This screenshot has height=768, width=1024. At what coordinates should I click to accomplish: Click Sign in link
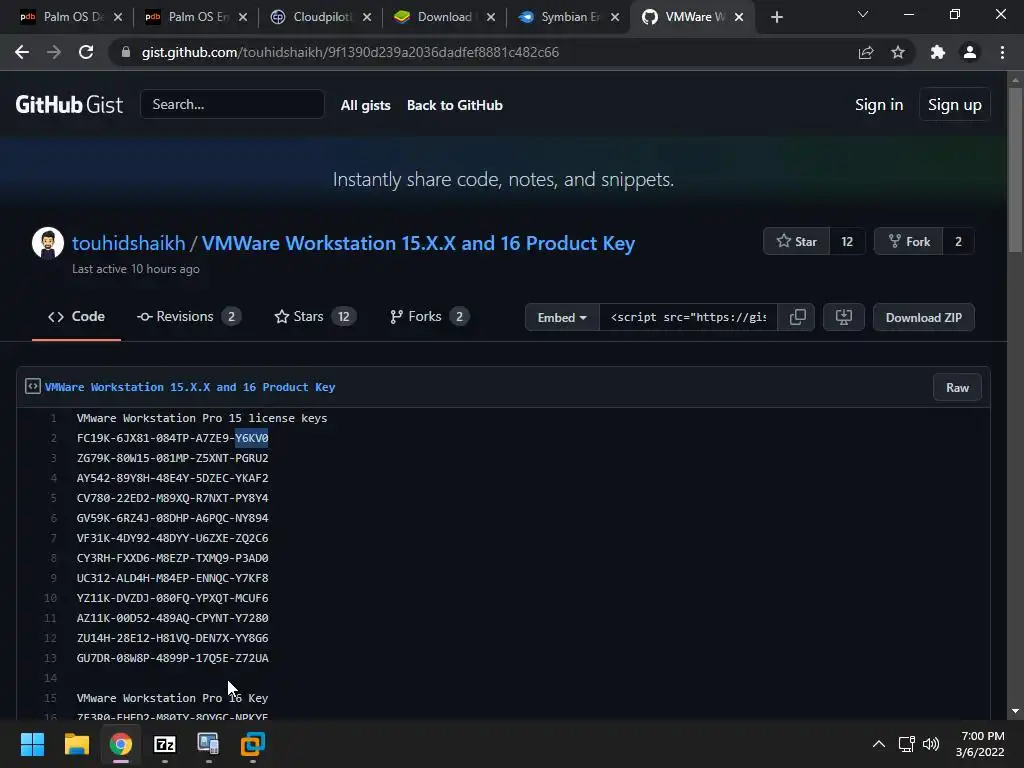point(879,104)
